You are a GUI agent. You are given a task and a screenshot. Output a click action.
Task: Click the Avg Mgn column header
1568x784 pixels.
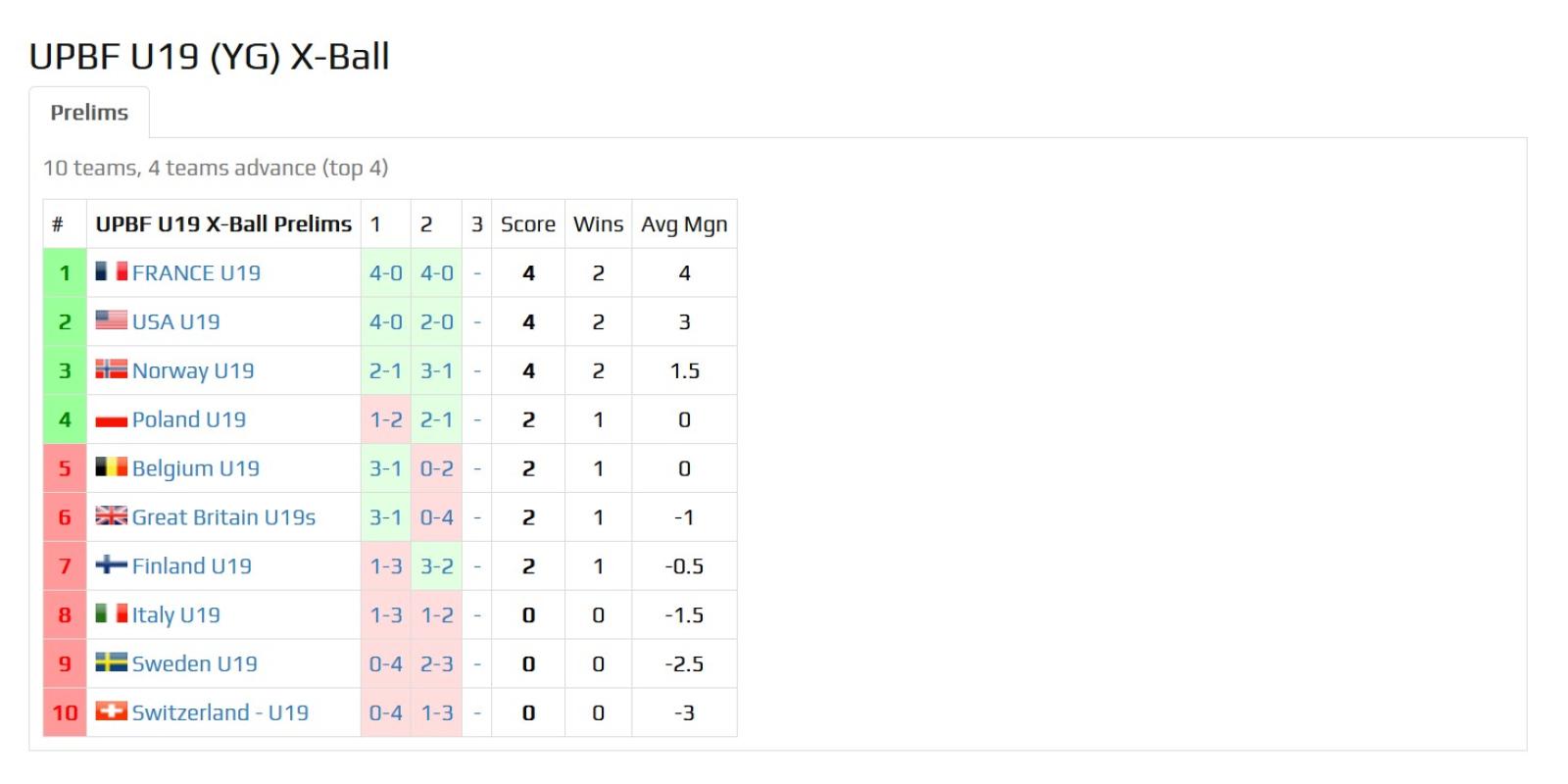684,224
